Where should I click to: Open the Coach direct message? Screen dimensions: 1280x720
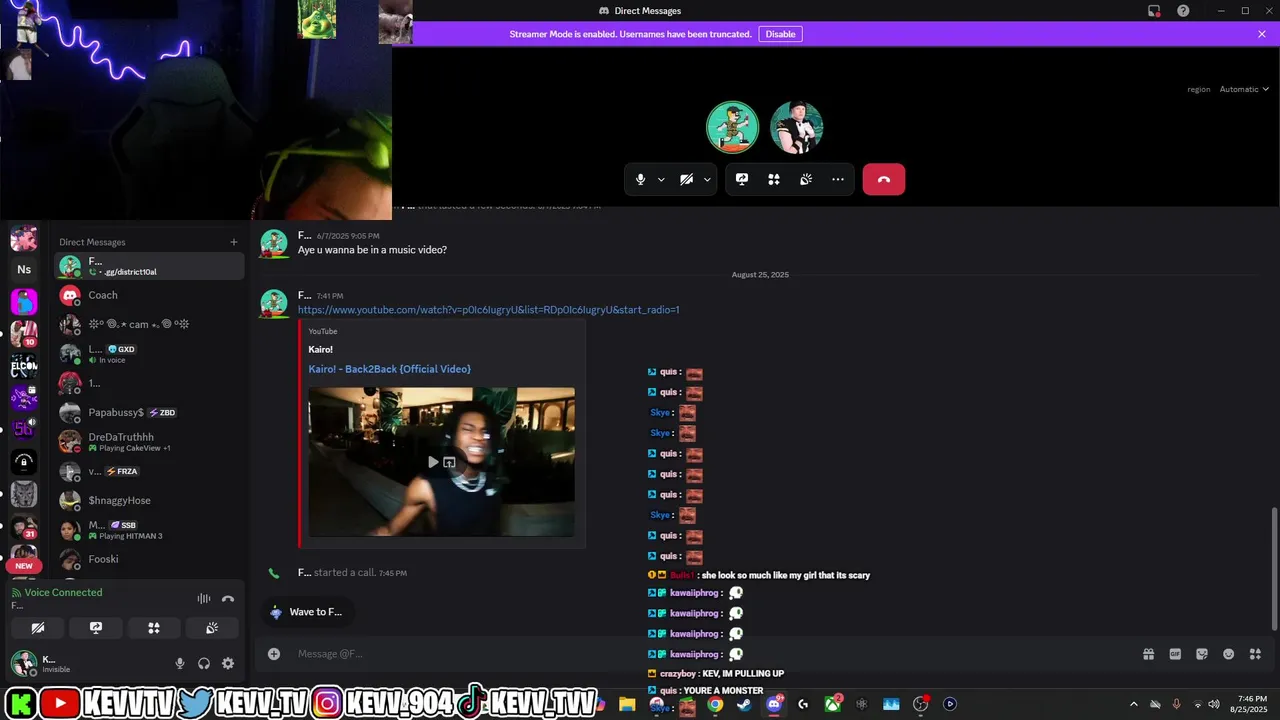pos(149,295)
